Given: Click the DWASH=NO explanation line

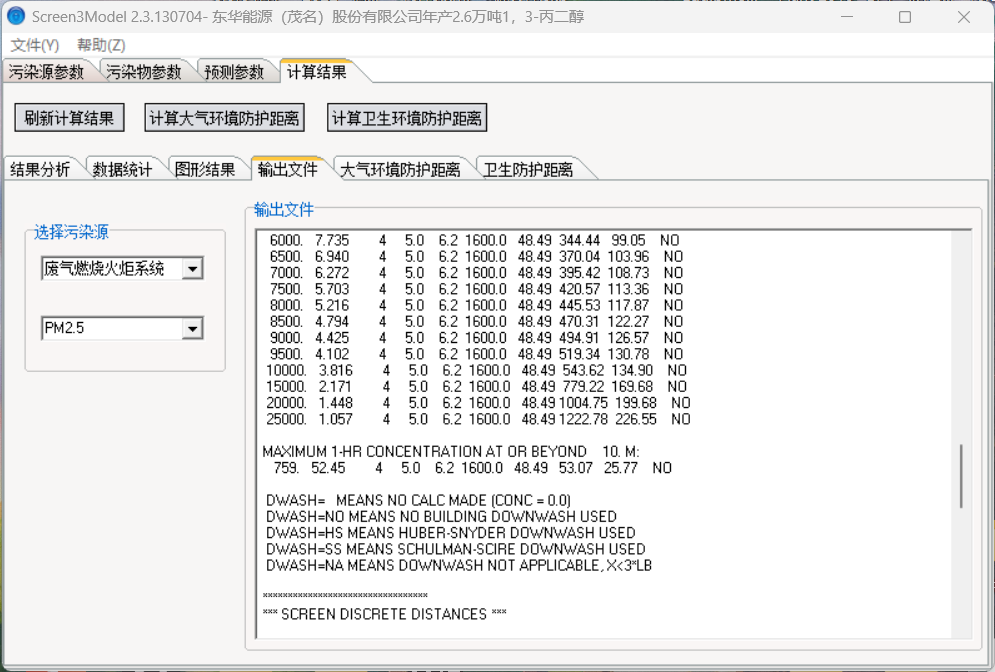Looking at the screenshot, I should tap(442, 517).
